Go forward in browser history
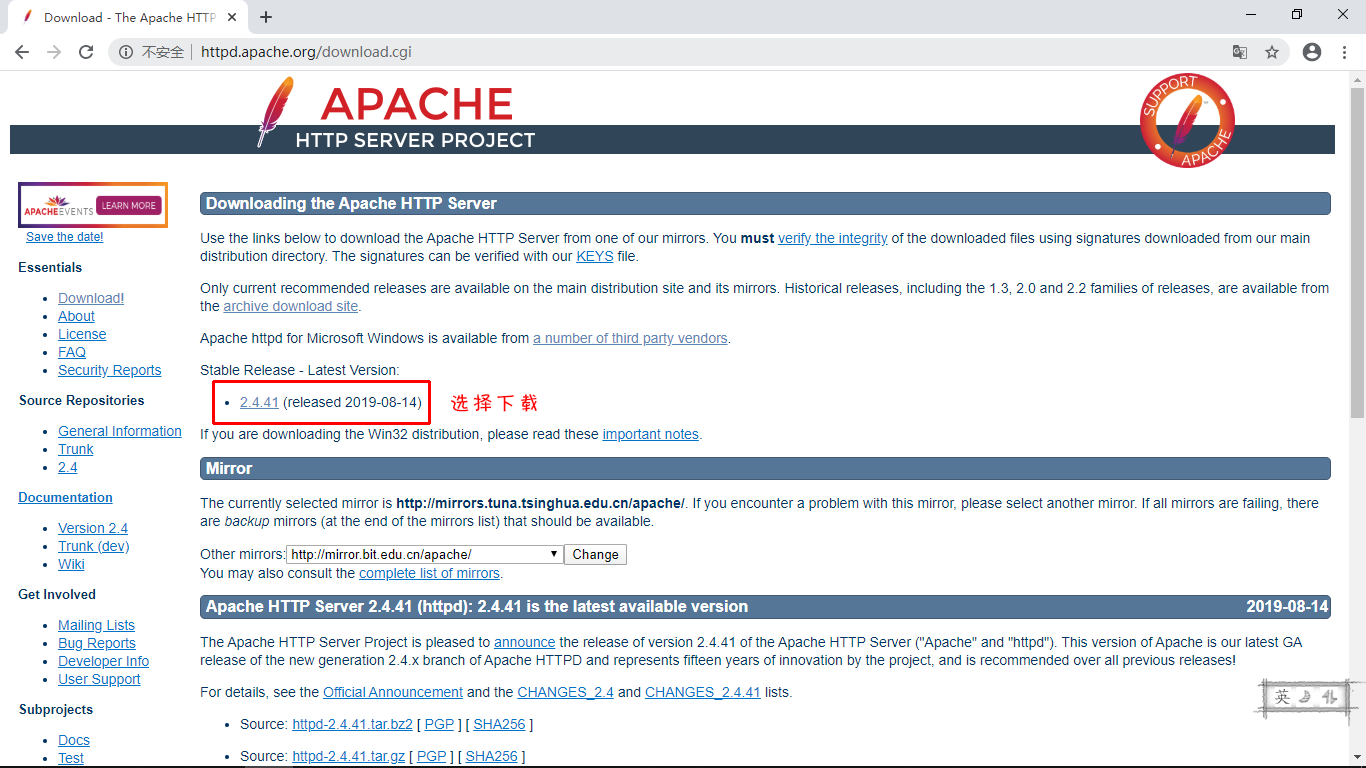This screenshot has height=768, width=1366. coord(54,52)
